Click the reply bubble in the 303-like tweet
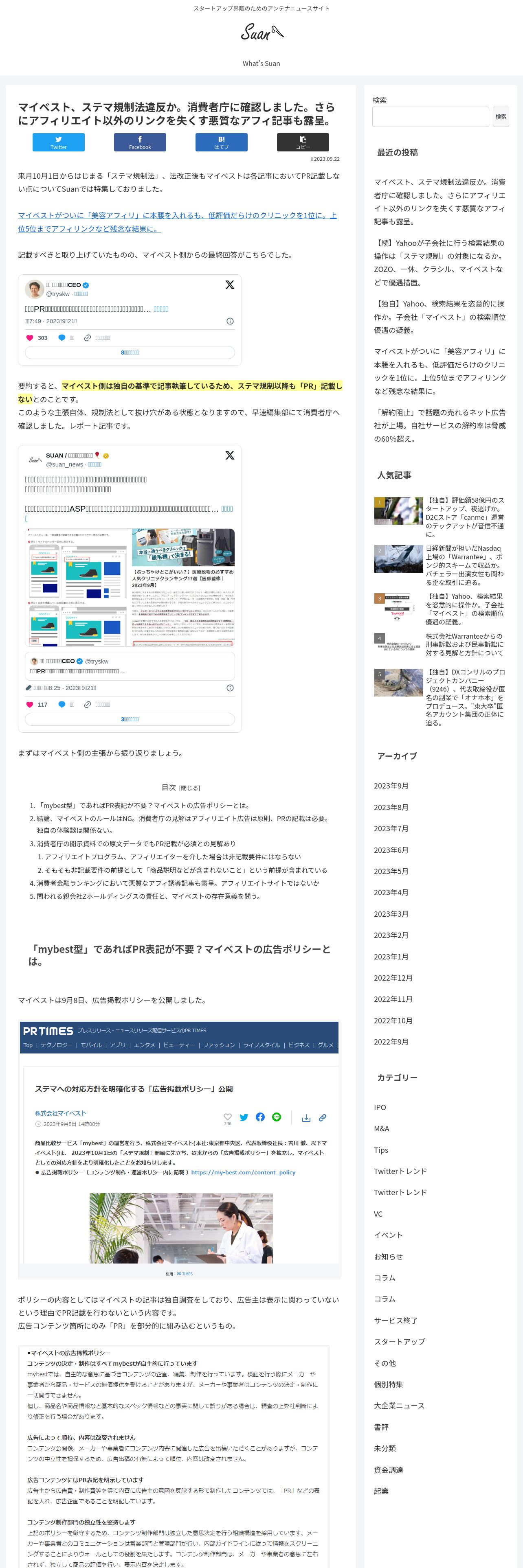The image size is (523, 1568). 62,338
